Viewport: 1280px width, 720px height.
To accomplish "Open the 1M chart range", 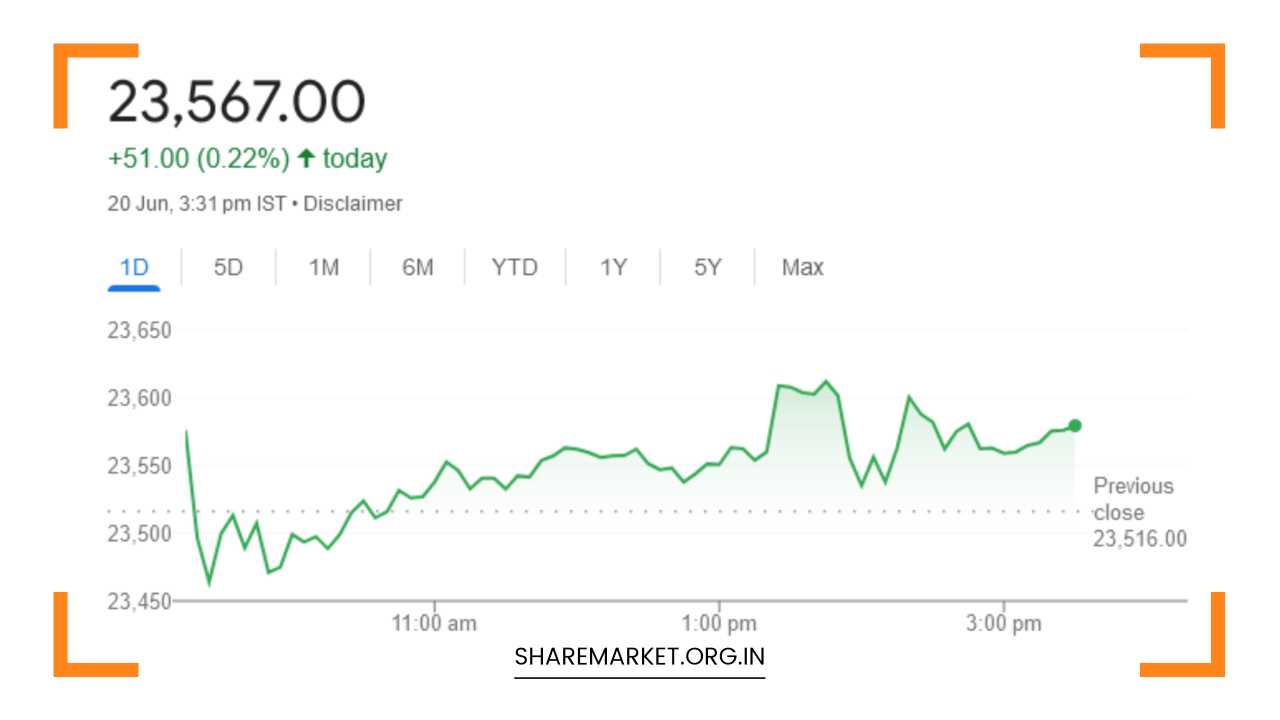I will coord(322,267).
